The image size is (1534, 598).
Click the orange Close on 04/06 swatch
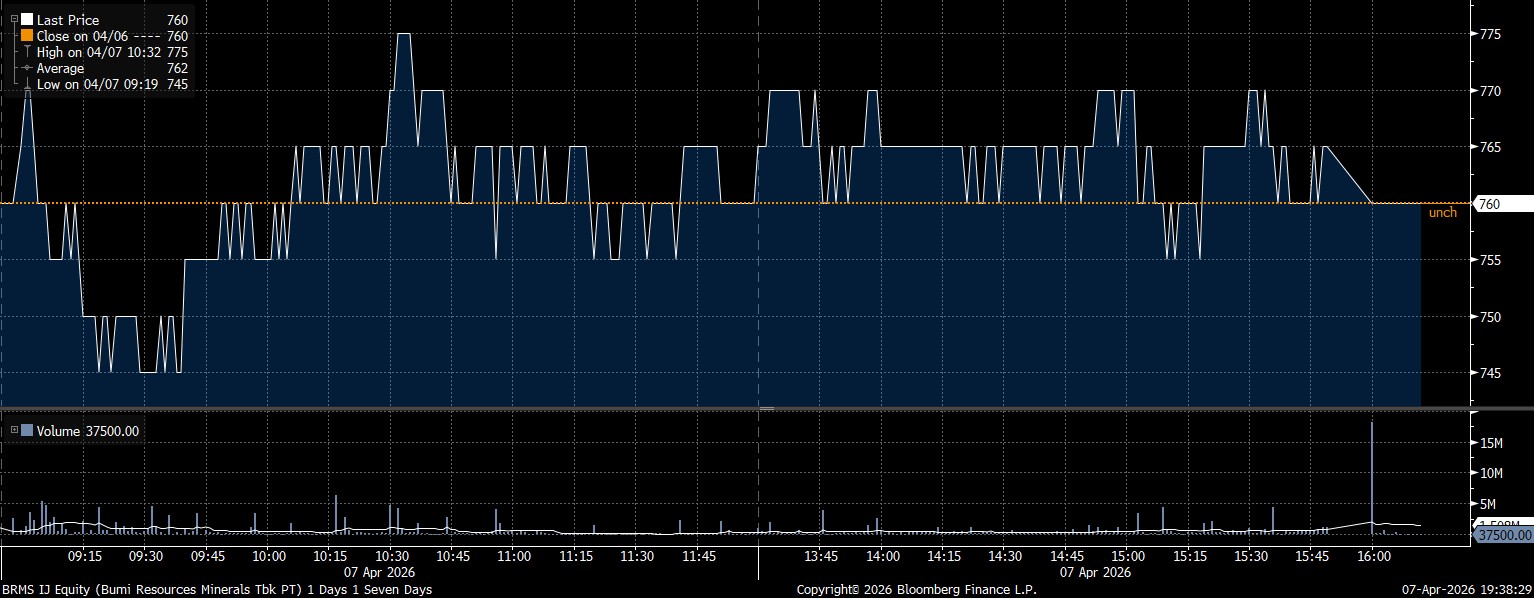click(27, 36)
